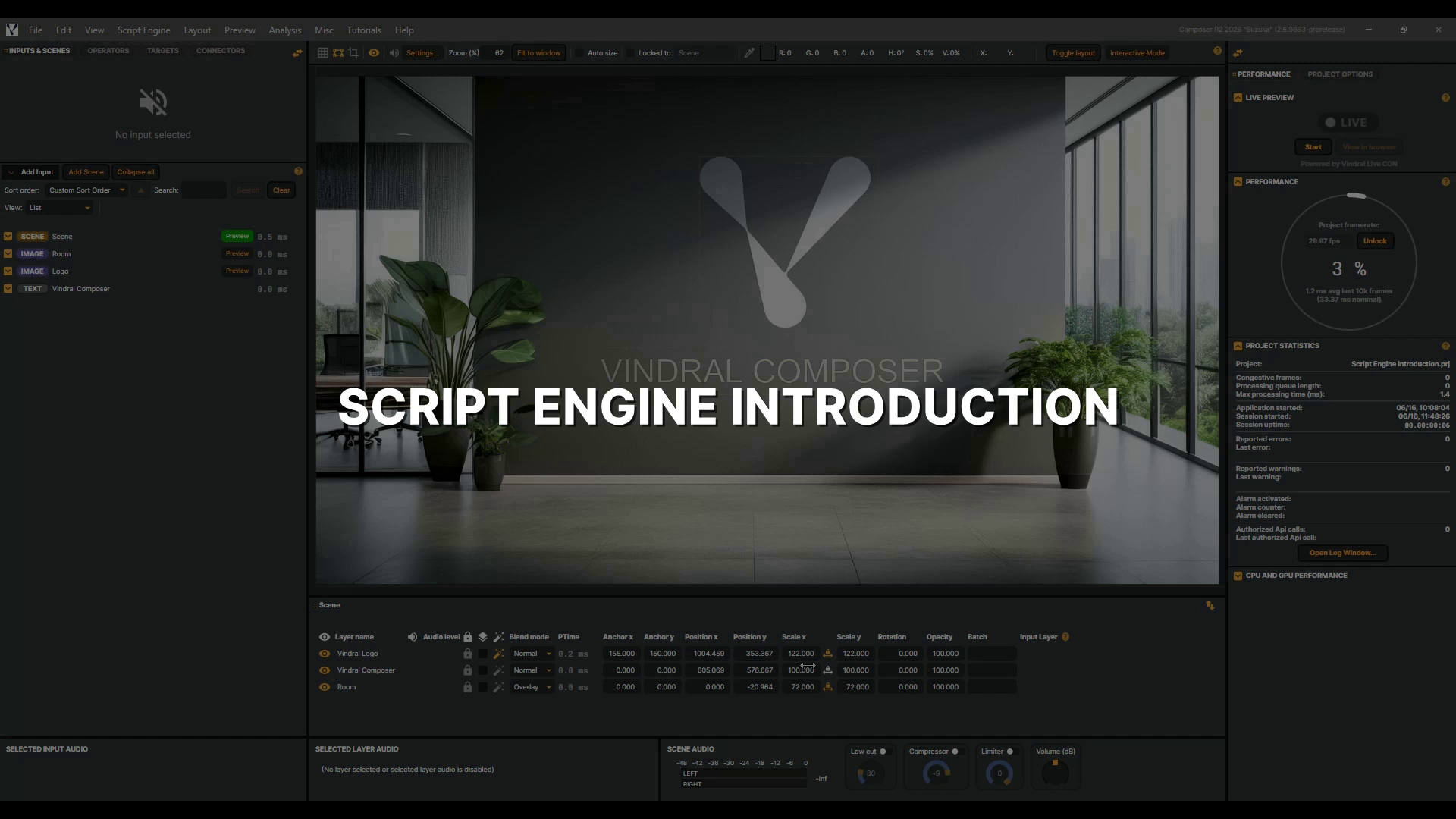Viewport: 1456px width, 819px height.
Task: Click the speaker icon in preview toolbar
Action: click(x=394, y=53)
